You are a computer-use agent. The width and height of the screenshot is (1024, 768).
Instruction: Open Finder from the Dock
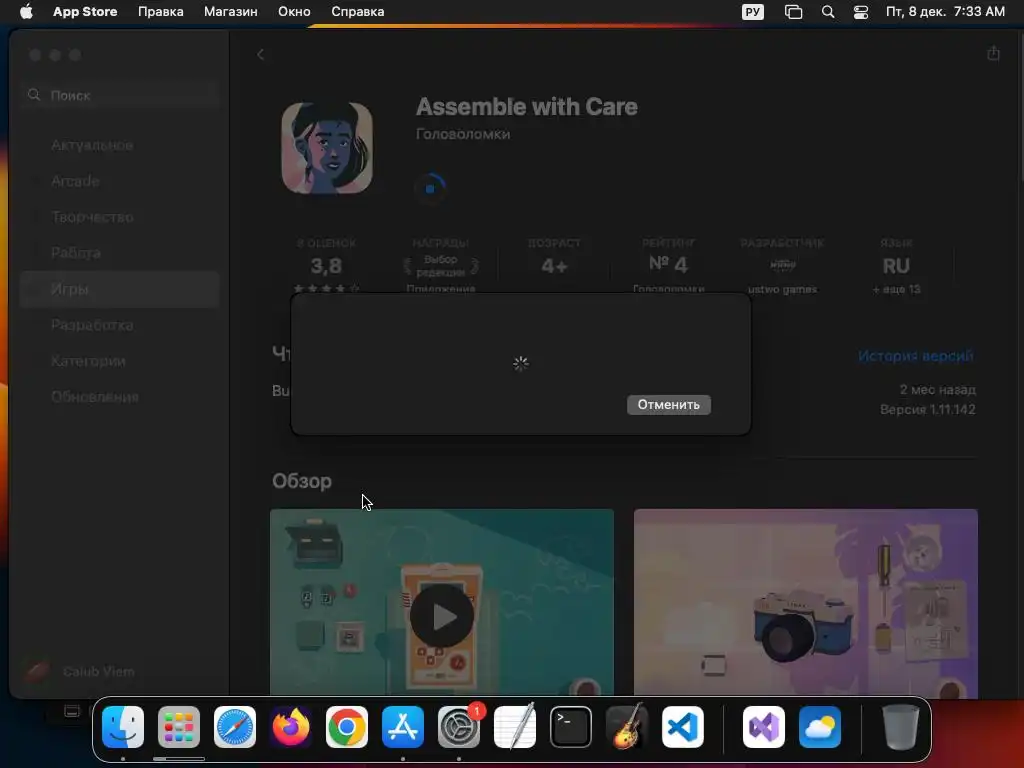point(123,727)
